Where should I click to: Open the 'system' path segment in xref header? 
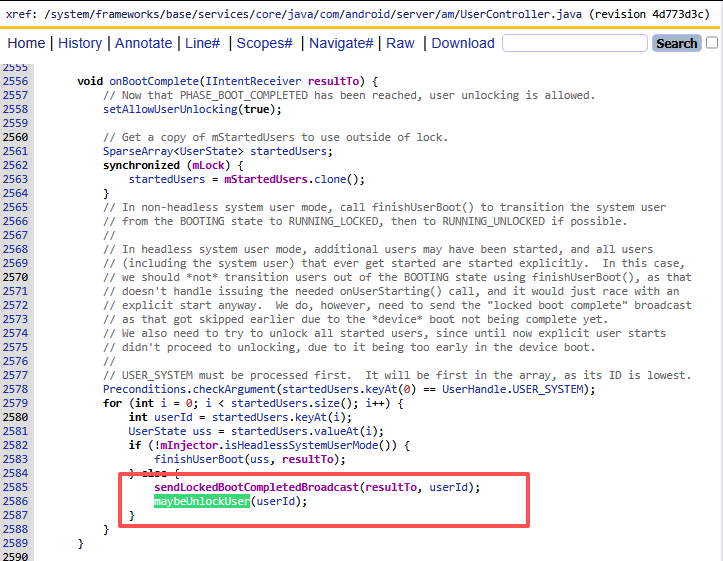69,14
